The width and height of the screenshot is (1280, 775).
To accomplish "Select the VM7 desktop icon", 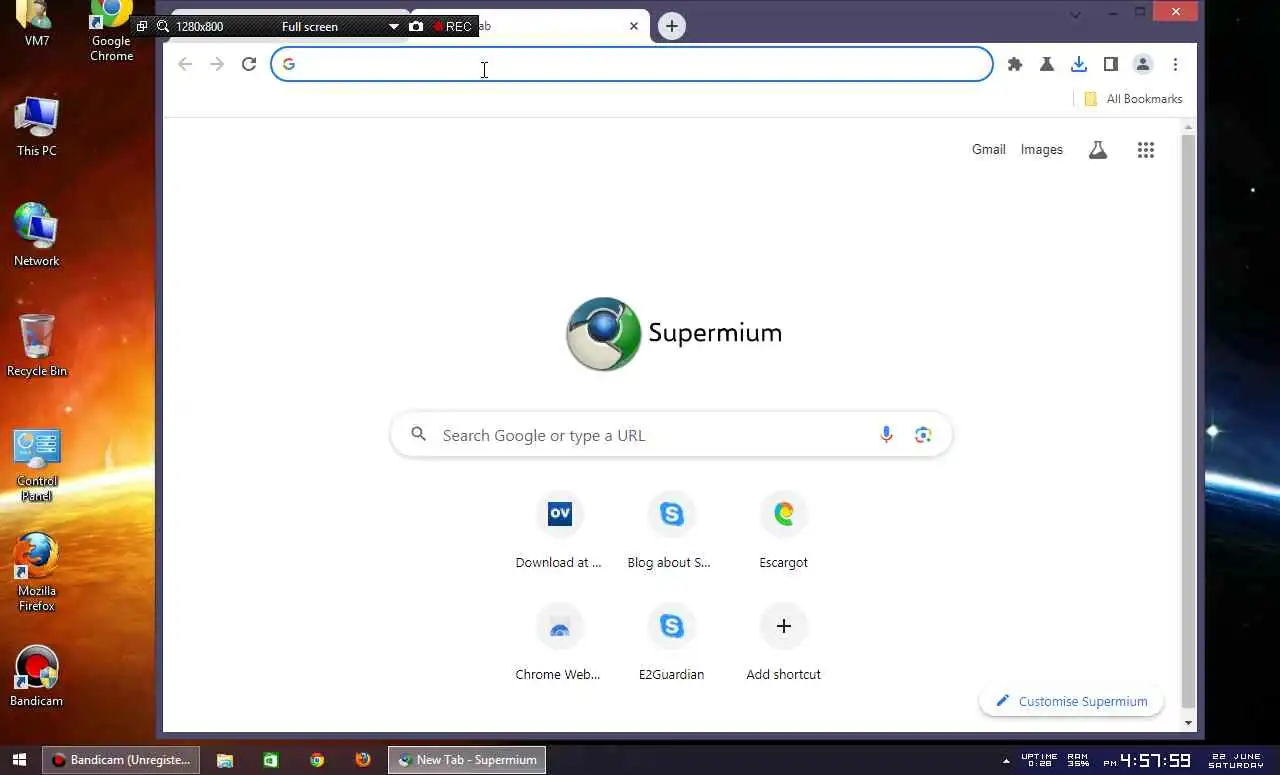I will 37,24.
